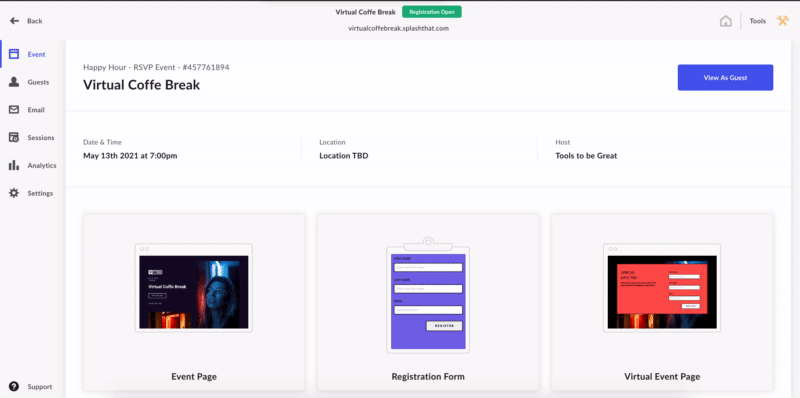
Task: Open the Guests sidebar label
Action: click(x=38, y=82)
